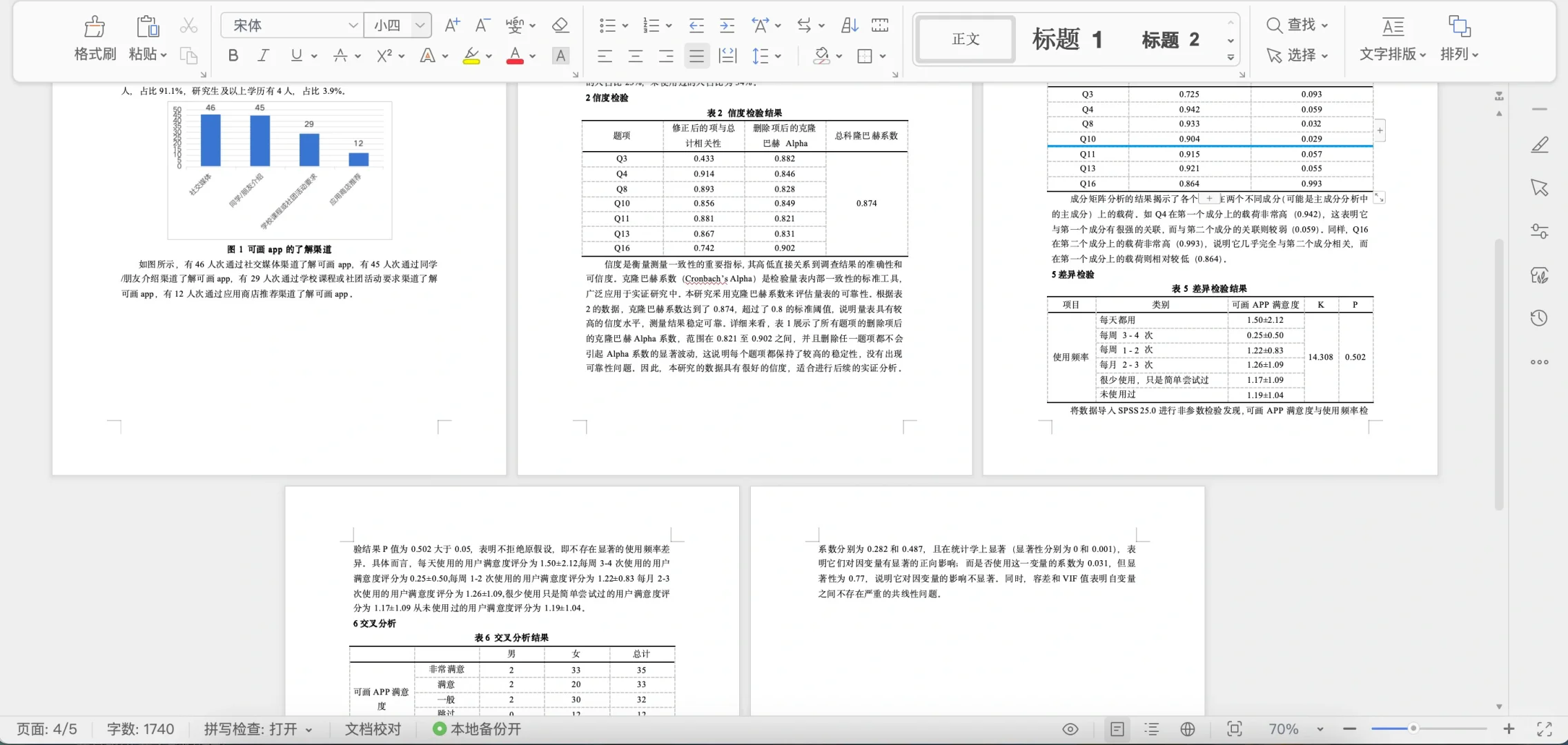Image resolution: width=1568 pixels, height=745 pixels.
Task: Click the center alignment icon
Action: pos(635,56)
